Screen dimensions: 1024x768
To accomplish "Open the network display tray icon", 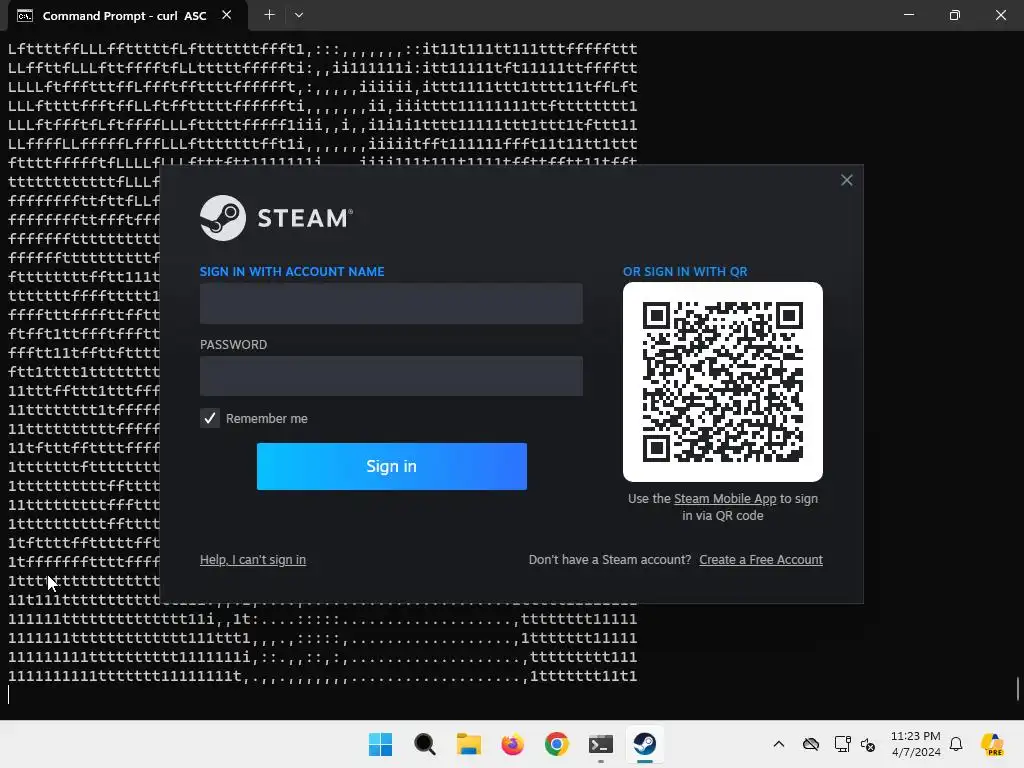I will (x=842, y=744).
